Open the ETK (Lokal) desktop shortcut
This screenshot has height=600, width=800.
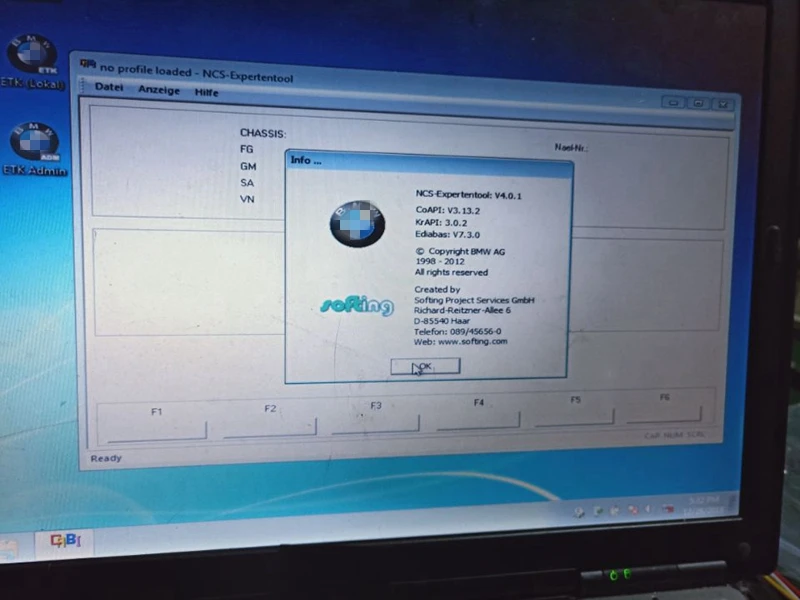(33, 61)
